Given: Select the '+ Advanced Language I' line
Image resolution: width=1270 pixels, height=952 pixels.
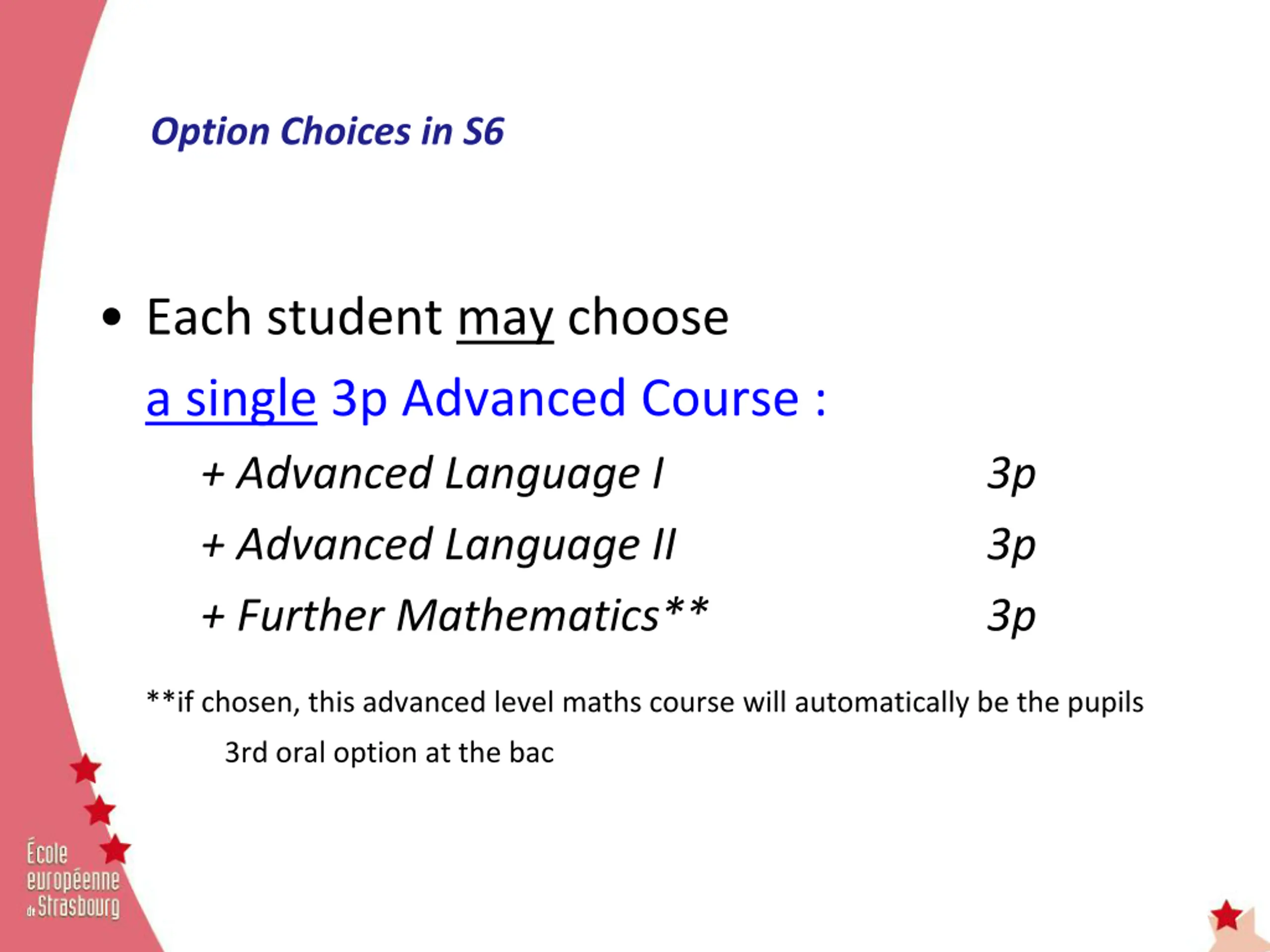Looking at the screenshot, I should (x=433, y=474).
